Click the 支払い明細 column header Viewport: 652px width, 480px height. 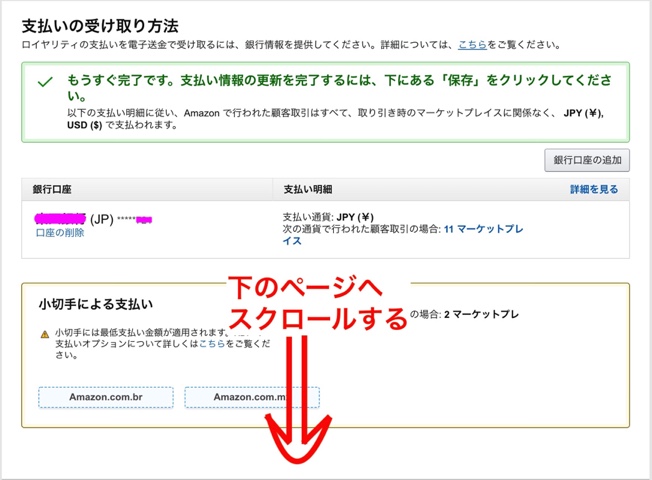pos(307,189)
